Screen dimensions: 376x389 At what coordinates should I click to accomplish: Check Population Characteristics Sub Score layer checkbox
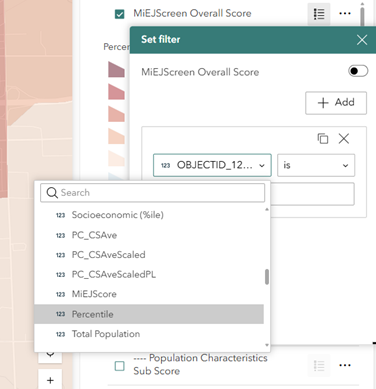(119, 366)
